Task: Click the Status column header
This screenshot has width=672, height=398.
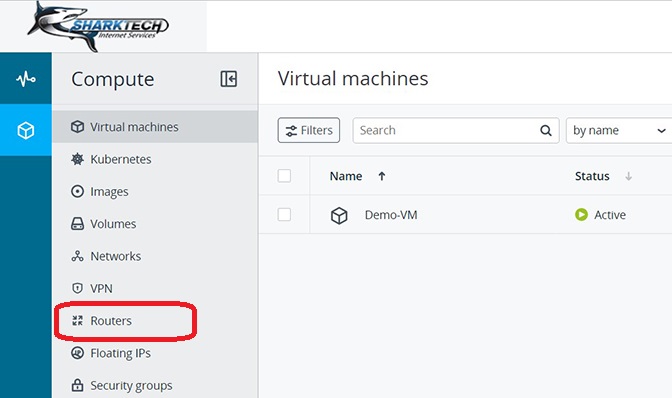Action: click(x=592, y=176)
